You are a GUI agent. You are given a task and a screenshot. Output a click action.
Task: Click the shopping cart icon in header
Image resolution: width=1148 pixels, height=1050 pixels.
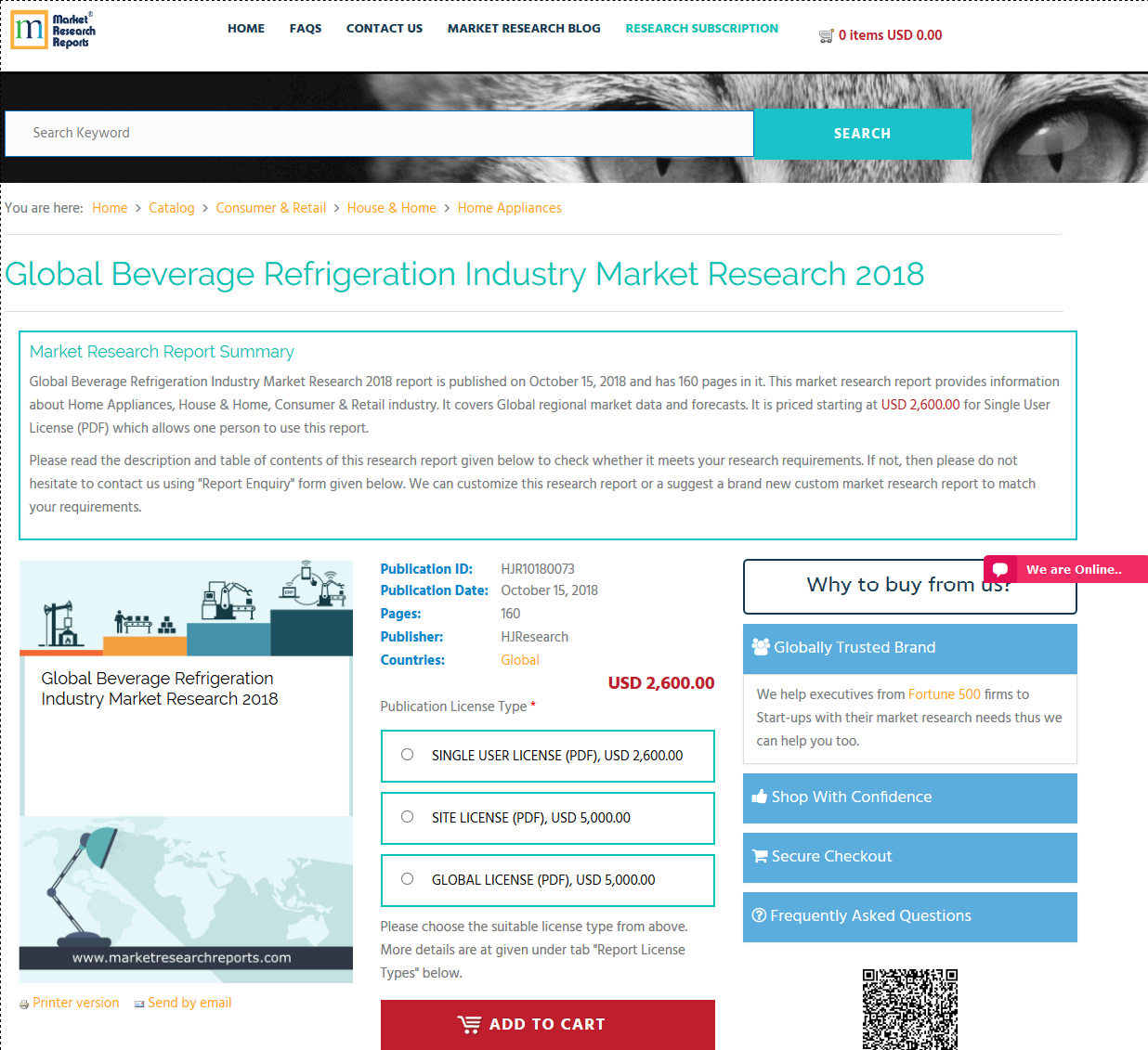click(825, 35)
